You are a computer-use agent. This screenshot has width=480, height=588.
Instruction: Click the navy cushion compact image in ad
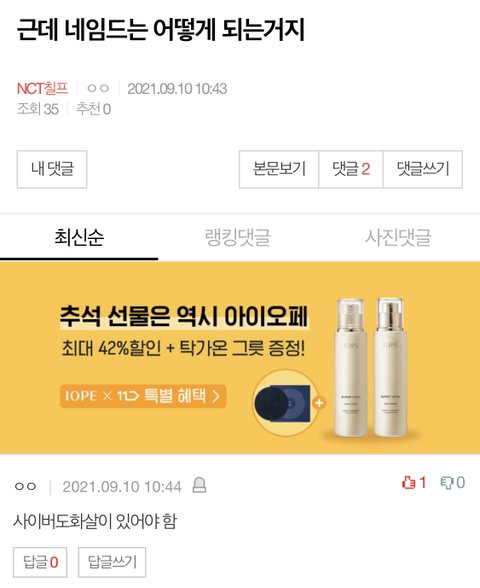point(282,404)
